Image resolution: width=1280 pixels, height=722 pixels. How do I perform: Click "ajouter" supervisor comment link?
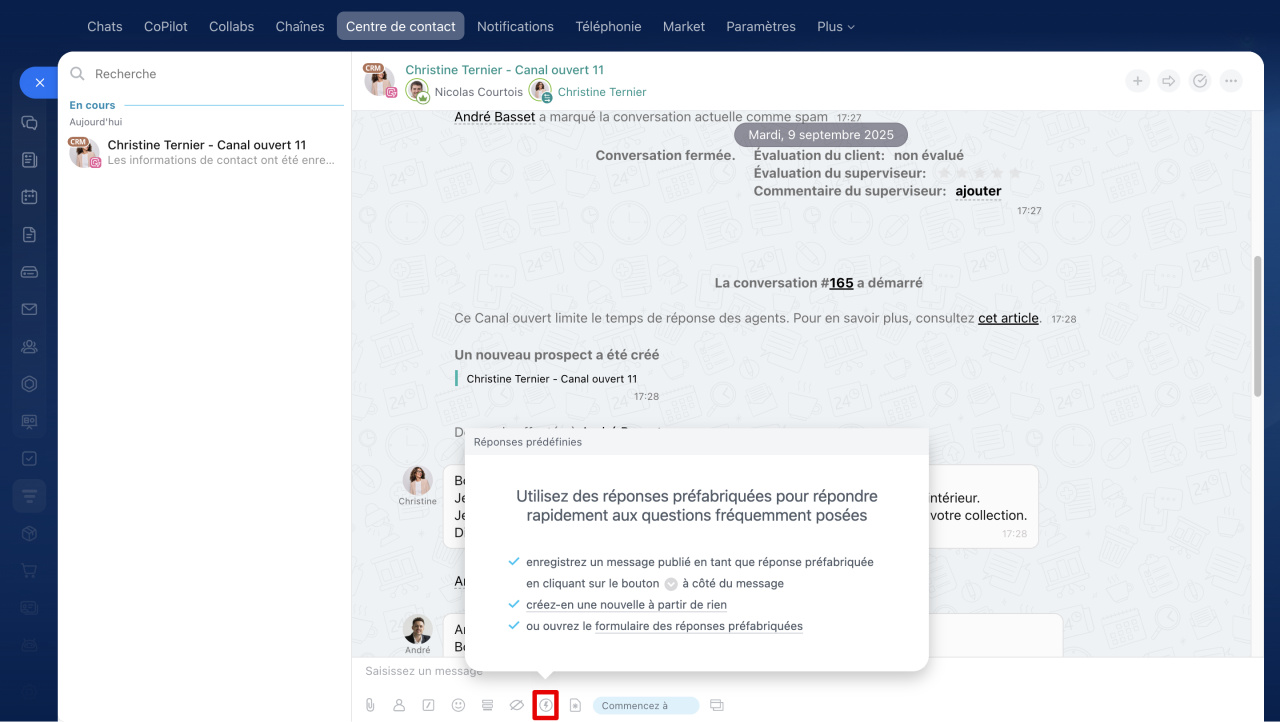point(977,191)
